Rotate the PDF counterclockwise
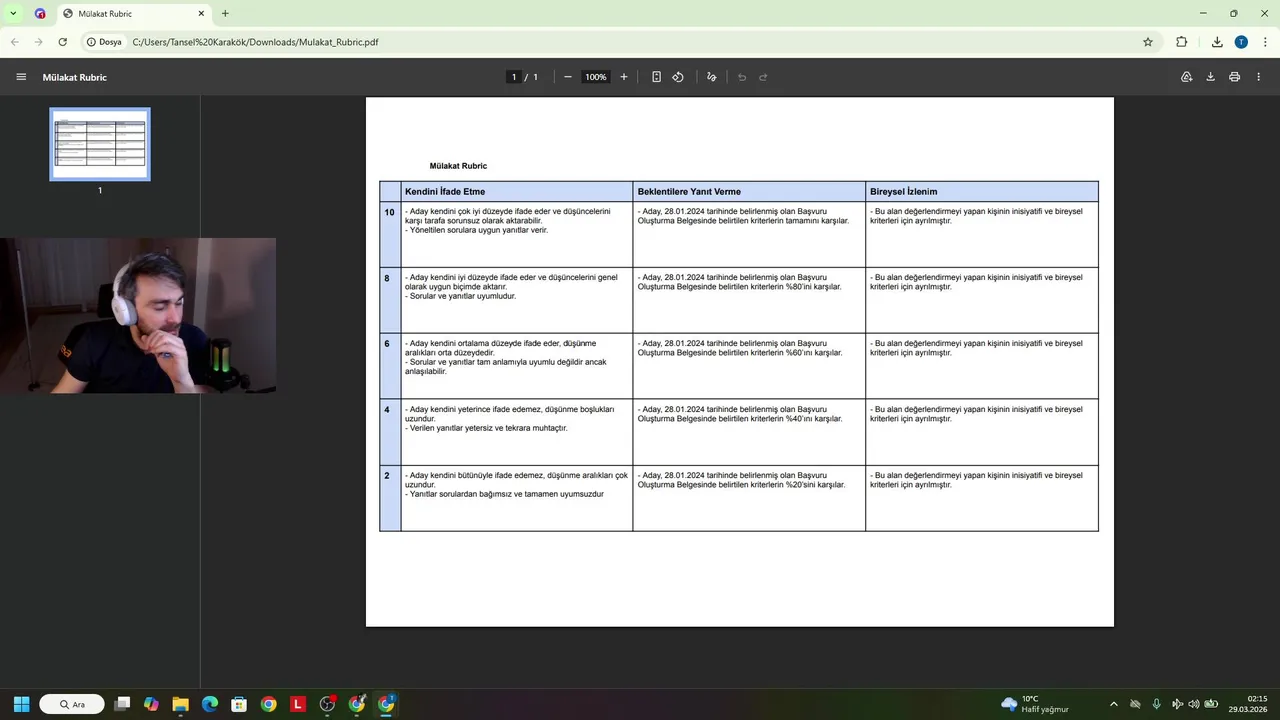Viewport: 1280px width, 720px height. click(678, 77)
